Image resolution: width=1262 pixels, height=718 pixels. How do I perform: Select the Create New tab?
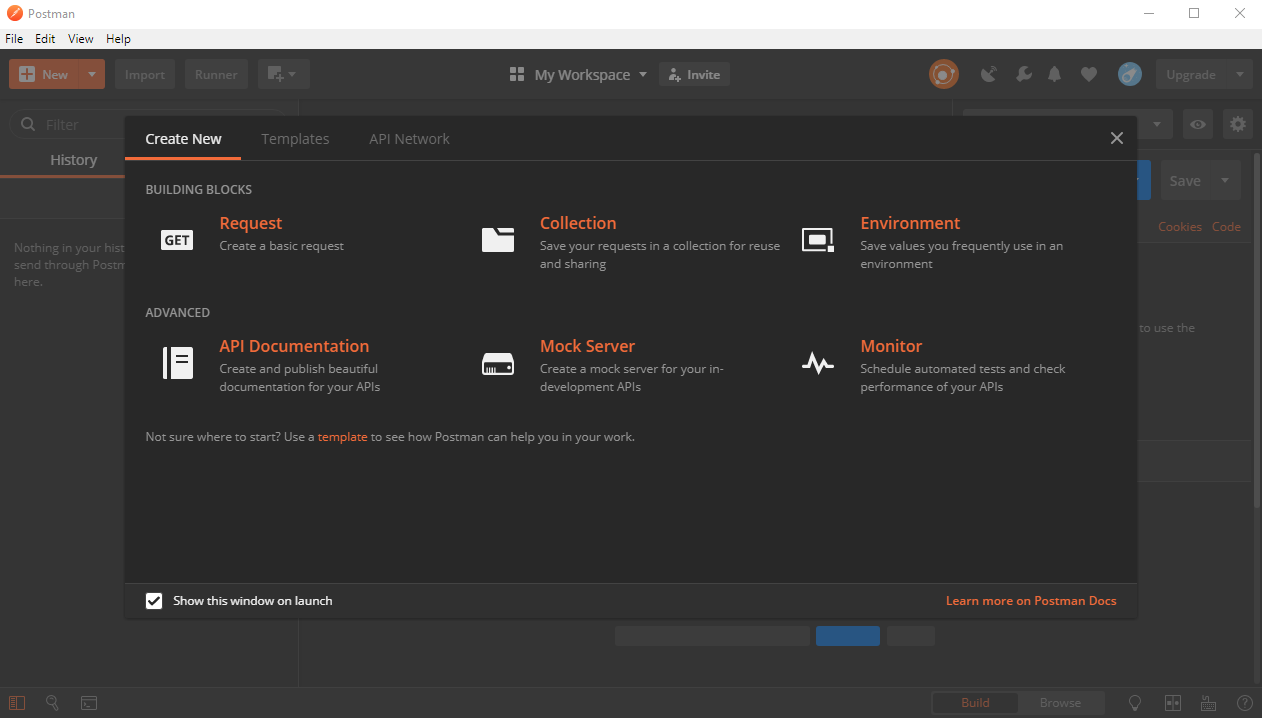click(x=183, y=139)
